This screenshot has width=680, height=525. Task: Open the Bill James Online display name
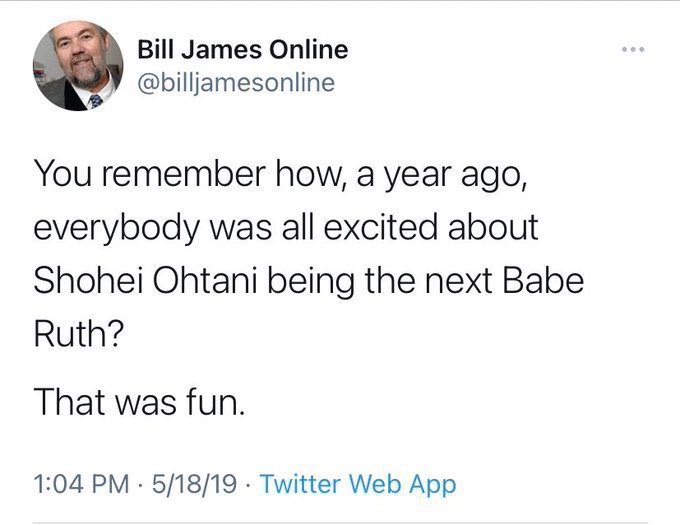(243, 49)
